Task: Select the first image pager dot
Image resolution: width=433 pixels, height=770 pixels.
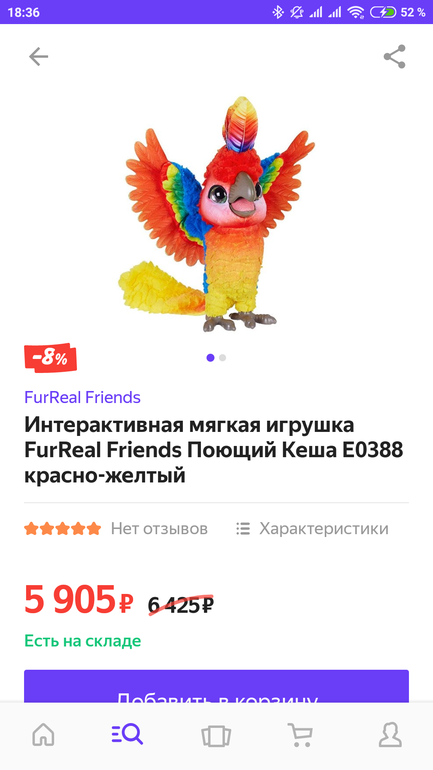Action: [211, 358]
